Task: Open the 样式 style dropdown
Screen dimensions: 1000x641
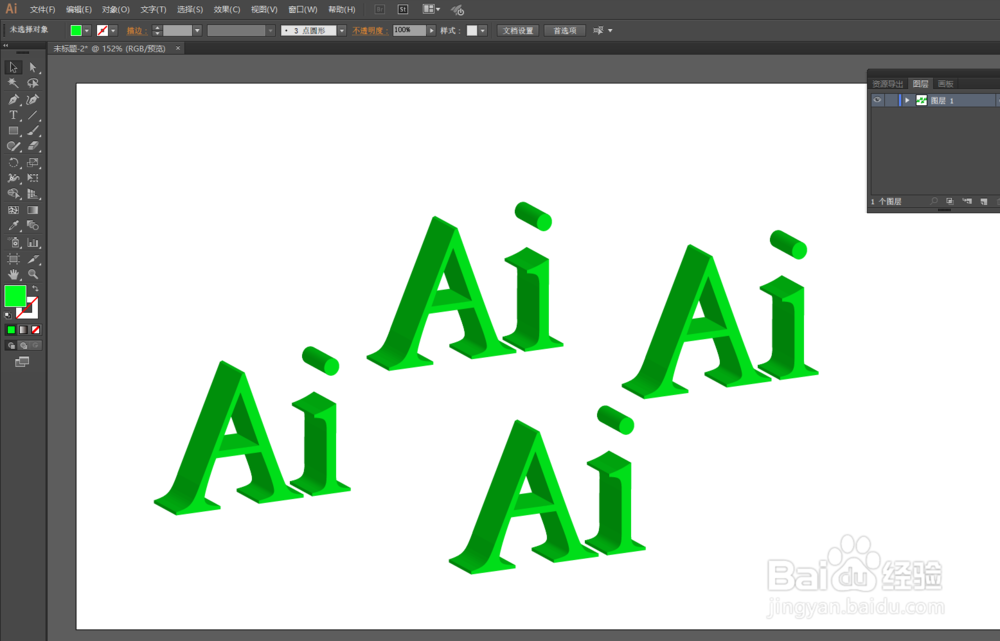Action: (483, 31)
